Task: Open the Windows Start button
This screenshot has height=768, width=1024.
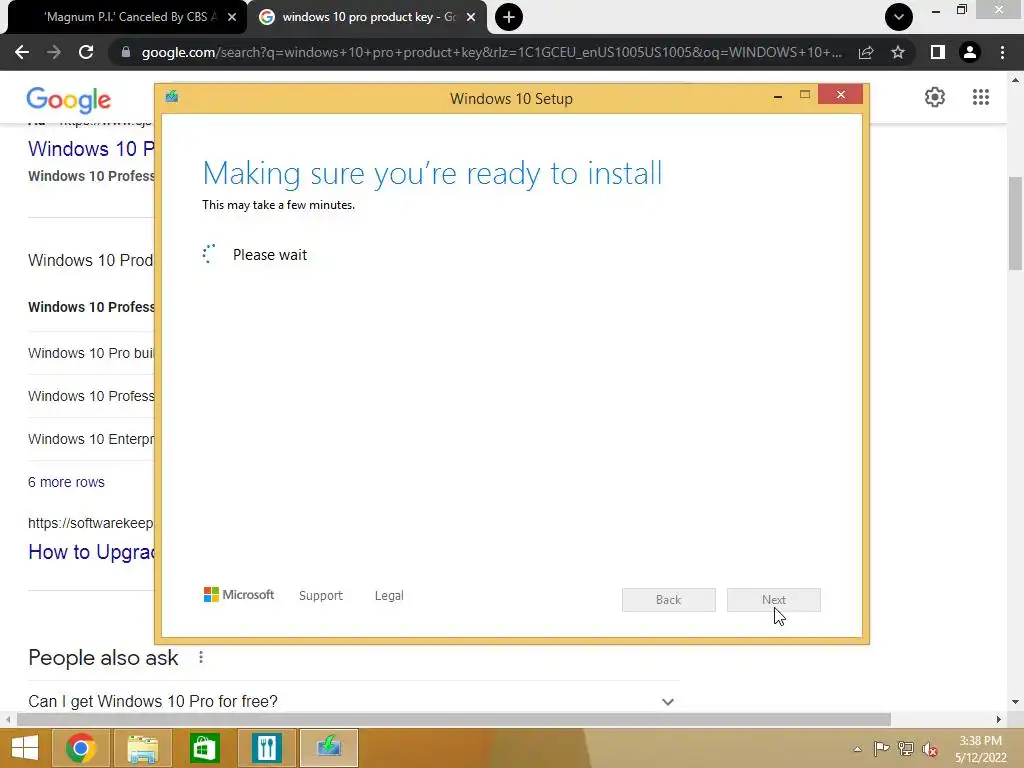Action: (x=25, y=748)
